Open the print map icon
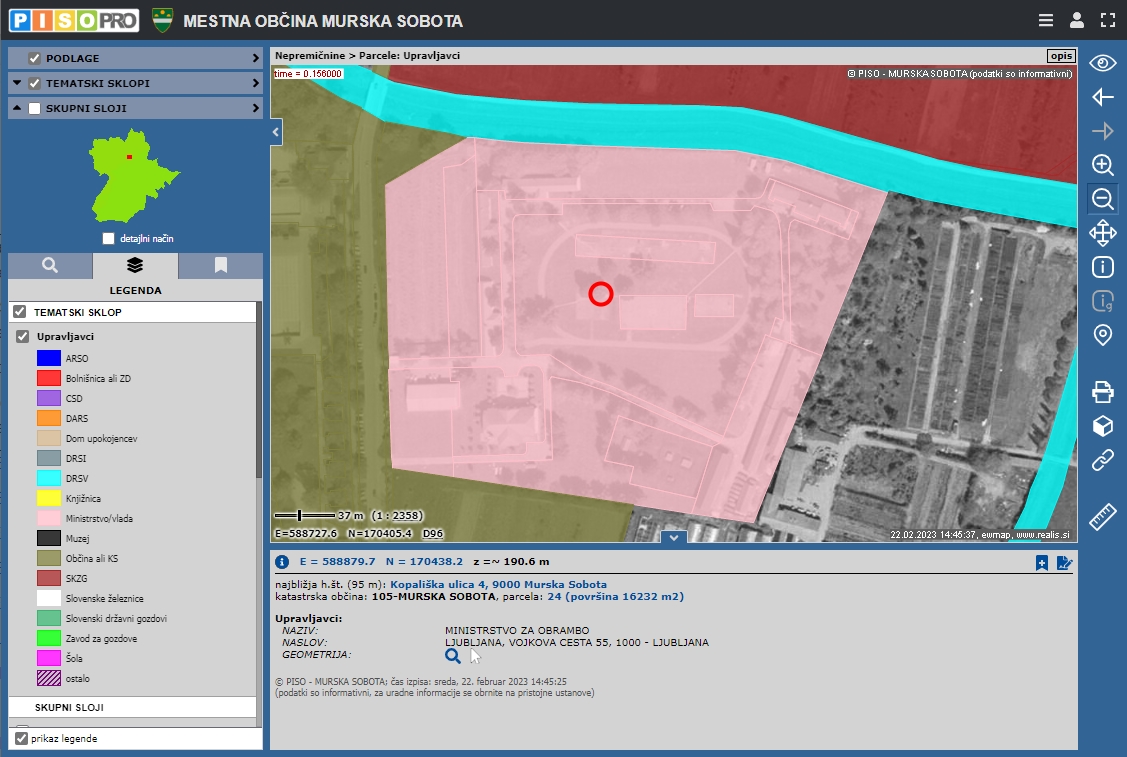 click(x=1102, y=391)
